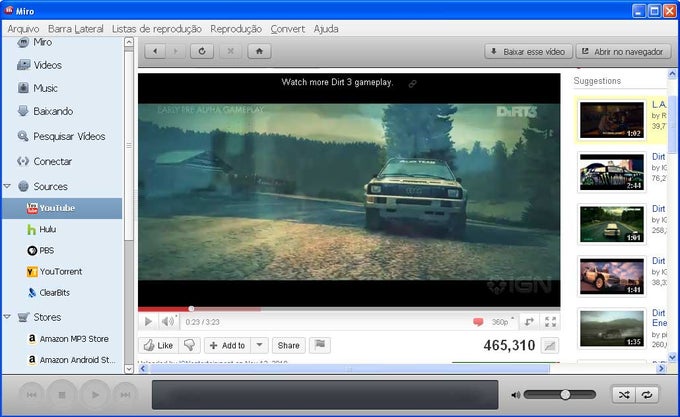This screenshot has height=417, width=680.
Task: Seek on the YouTube progress bar
Action: (x=349, y=309)
